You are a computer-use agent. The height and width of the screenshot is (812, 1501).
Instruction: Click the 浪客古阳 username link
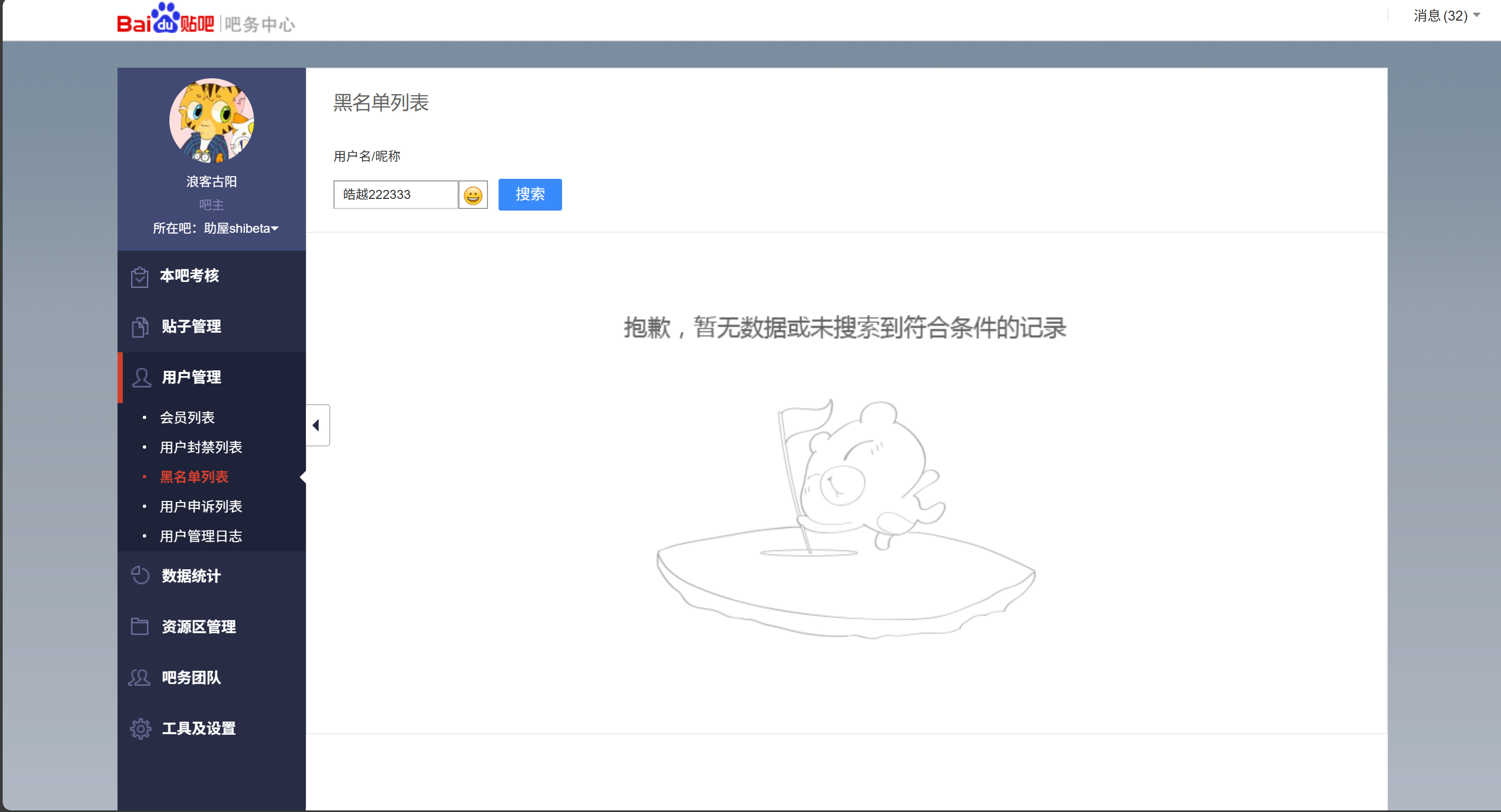click(212, 182)
